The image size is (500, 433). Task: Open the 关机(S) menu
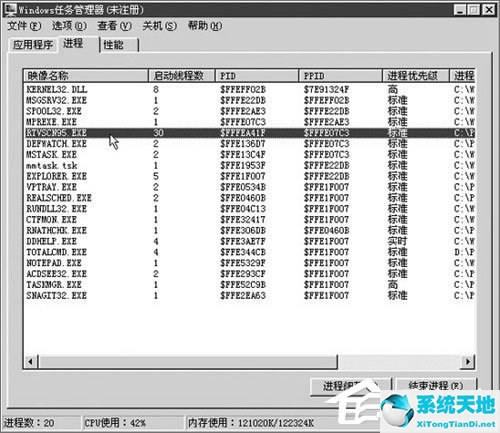click(159, 26)
